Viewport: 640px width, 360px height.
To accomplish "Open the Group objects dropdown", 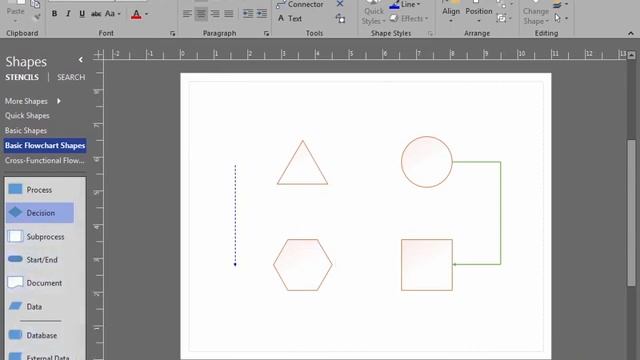I will point(504,18).
